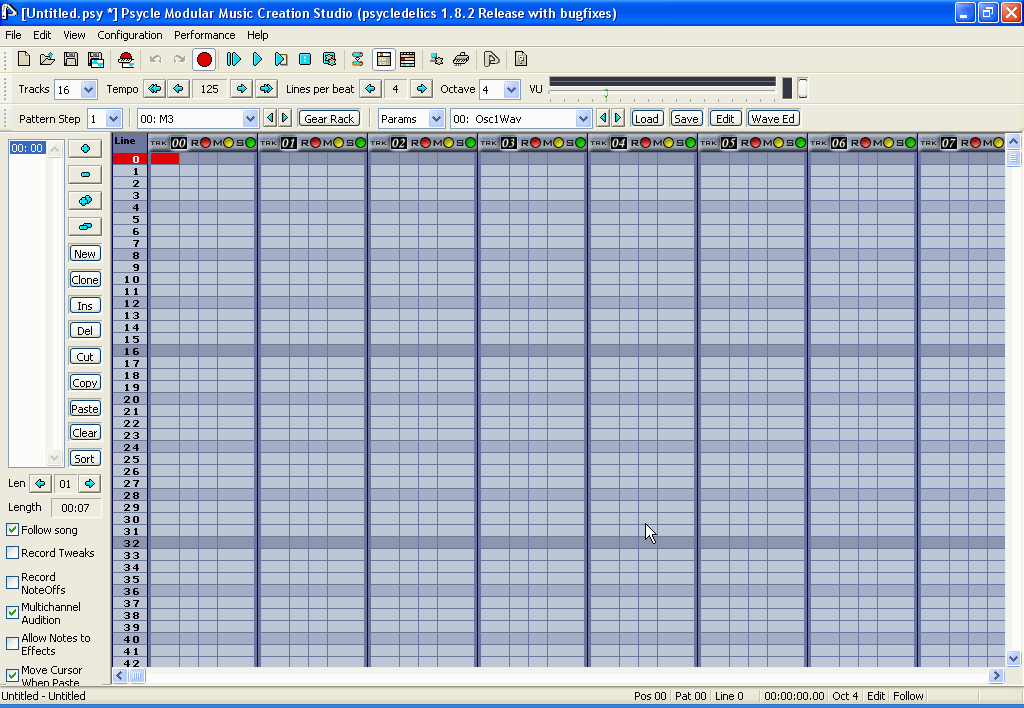1024x708 pixels.
Task: Open the Octave dropdown
Action: [x=511, y=89]
